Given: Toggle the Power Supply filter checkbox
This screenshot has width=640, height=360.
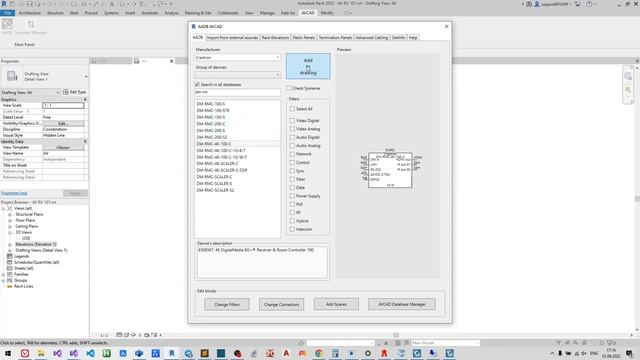Looking at the screenshot, I should click(x=292, y=196).
